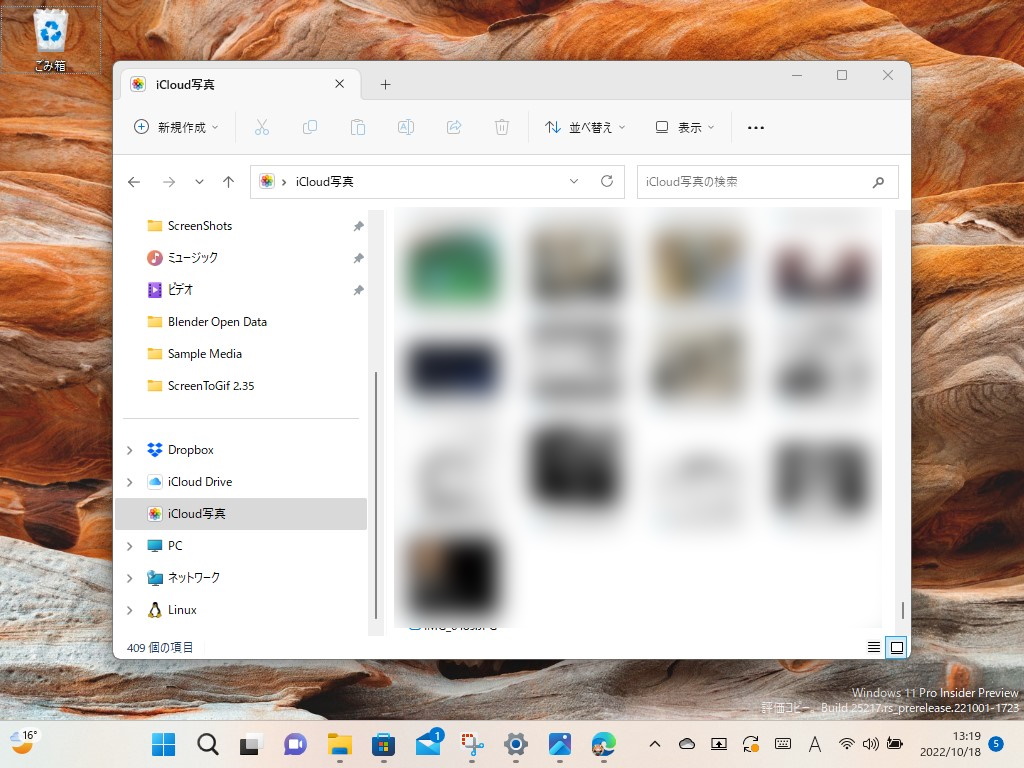
Task: Click inside the iCloud写真の検索 search field
Action: [760, 181]
